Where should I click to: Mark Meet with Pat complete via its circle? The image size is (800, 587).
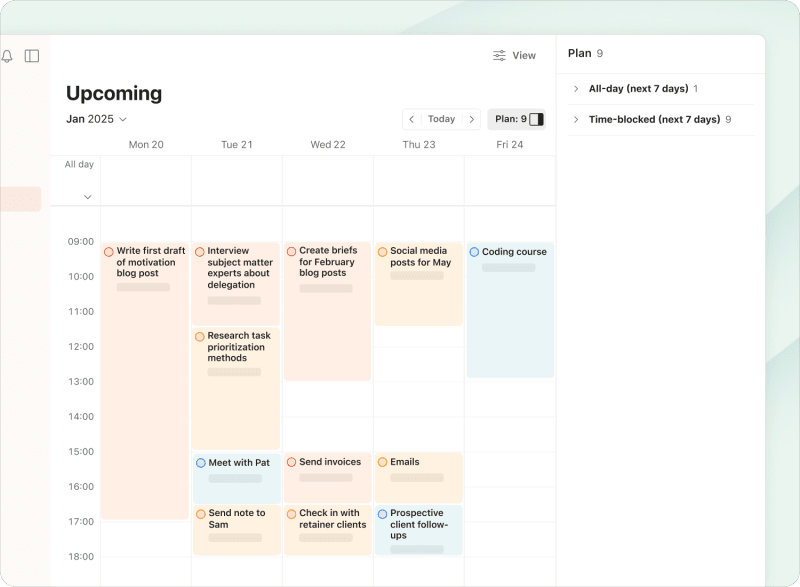pyautogui.click(x=200, y=462)
